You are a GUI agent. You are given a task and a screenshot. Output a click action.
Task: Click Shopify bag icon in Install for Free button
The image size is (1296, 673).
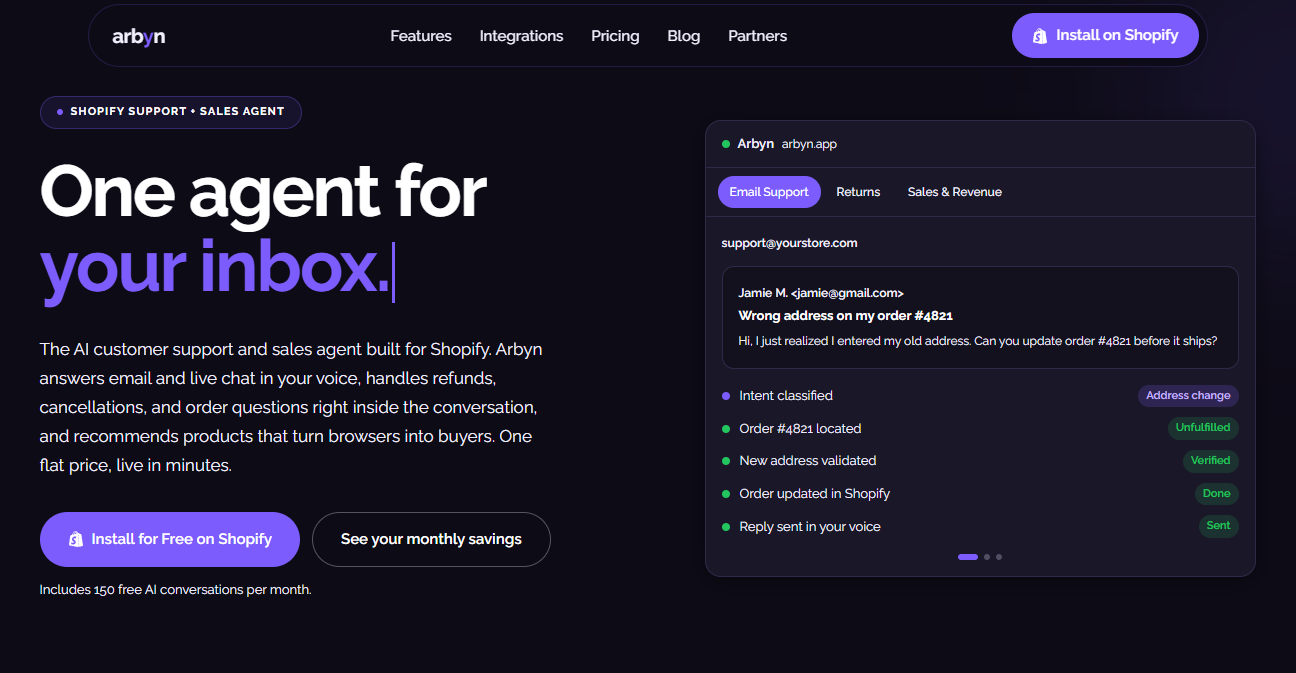tap(76, 539)
